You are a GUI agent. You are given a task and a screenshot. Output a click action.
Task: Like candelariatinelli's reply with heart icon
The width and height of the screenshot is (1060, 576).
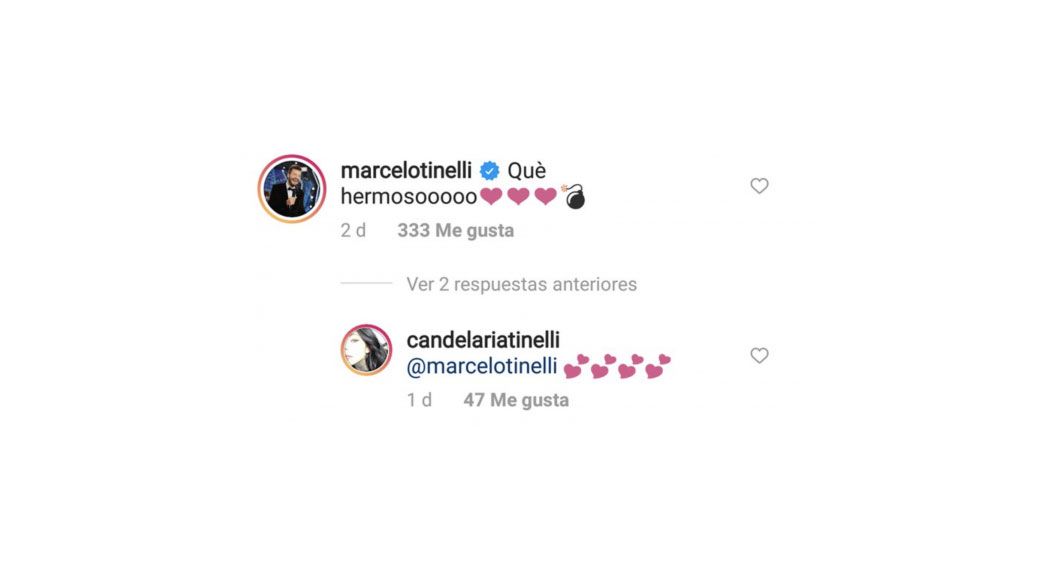[759, 356]
